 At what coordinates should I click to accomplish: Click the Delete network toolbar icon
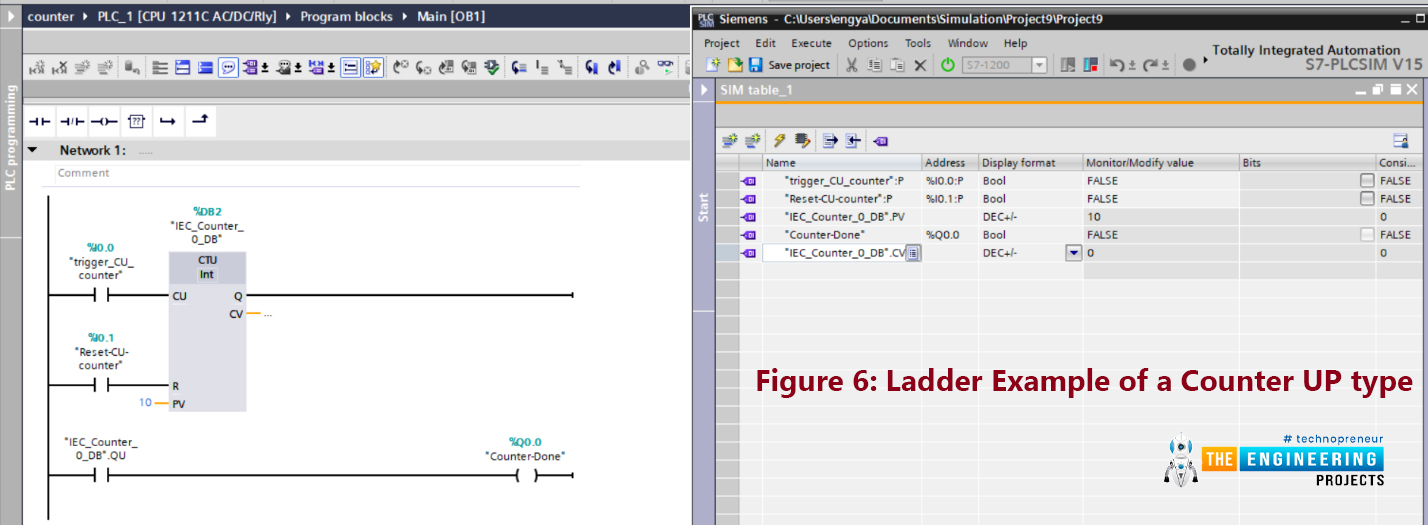click(61, 68)
